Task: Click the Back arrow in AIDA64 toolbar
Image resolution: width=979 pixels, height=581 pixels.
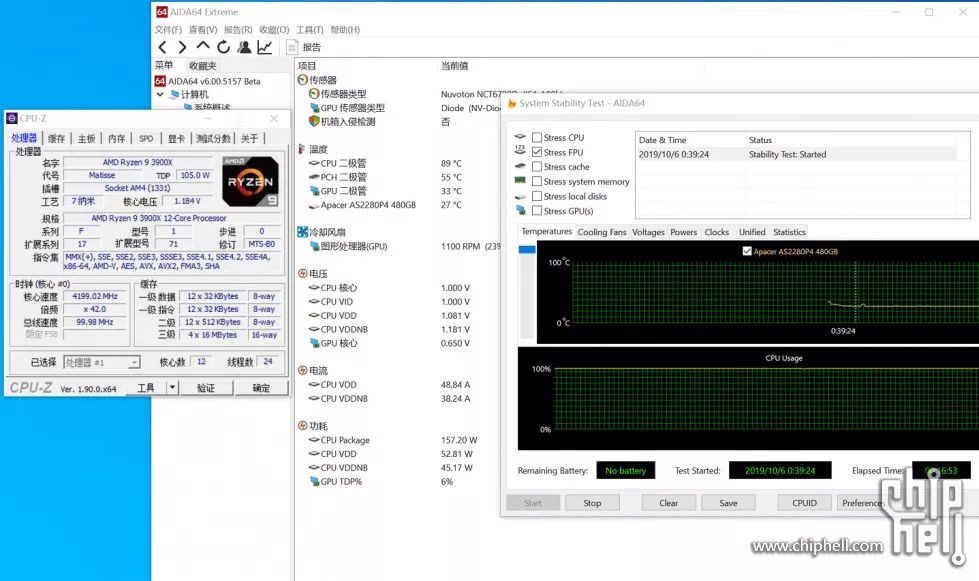Action: 163,47
